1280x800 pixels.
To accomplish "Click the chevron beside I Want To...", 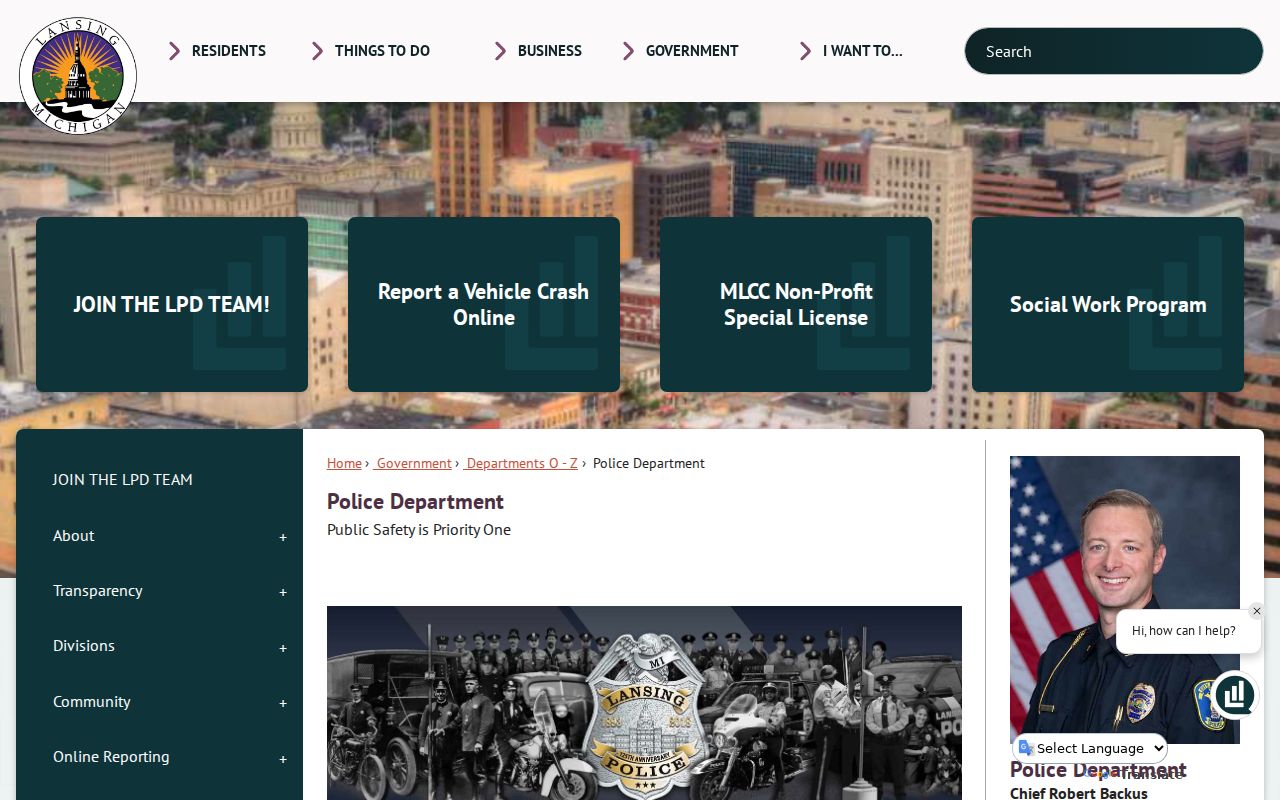I will click(805, 51).
